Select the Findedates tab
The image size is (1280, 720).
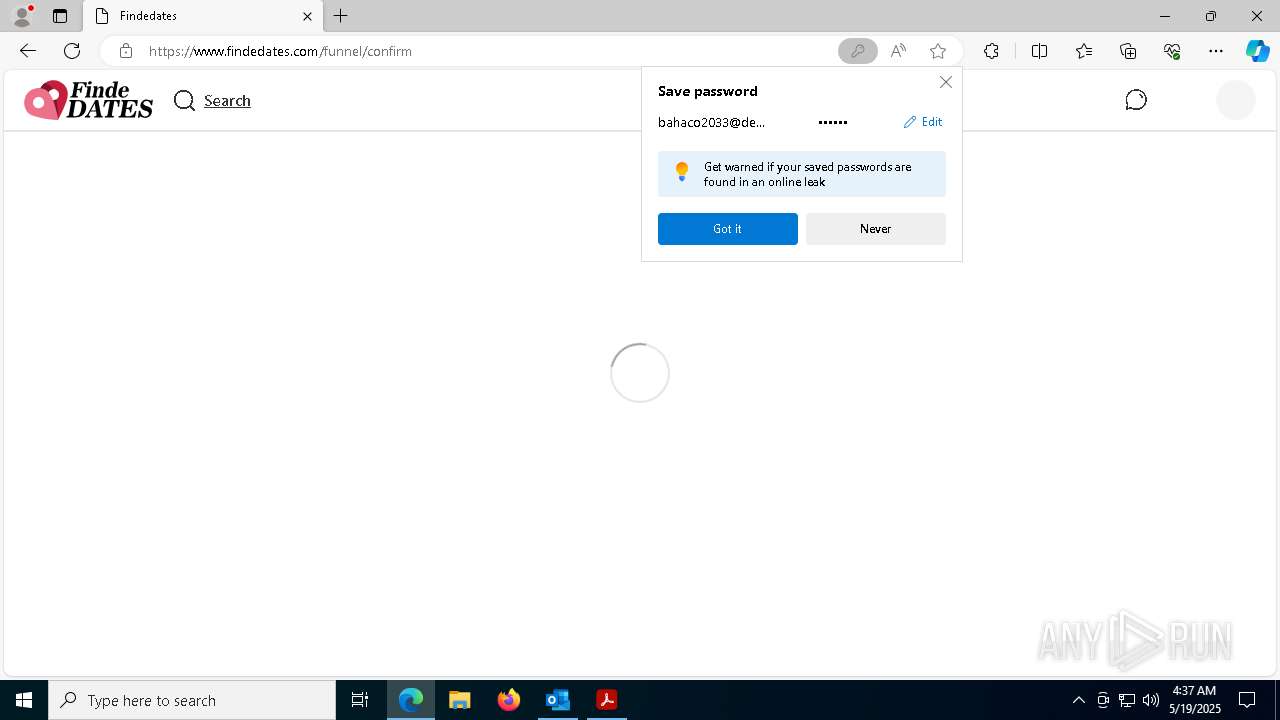pos(203,16)
